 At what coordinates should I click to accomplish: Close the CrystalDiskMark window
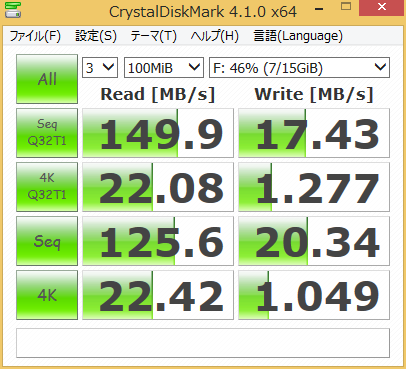(x=382, y=7)
